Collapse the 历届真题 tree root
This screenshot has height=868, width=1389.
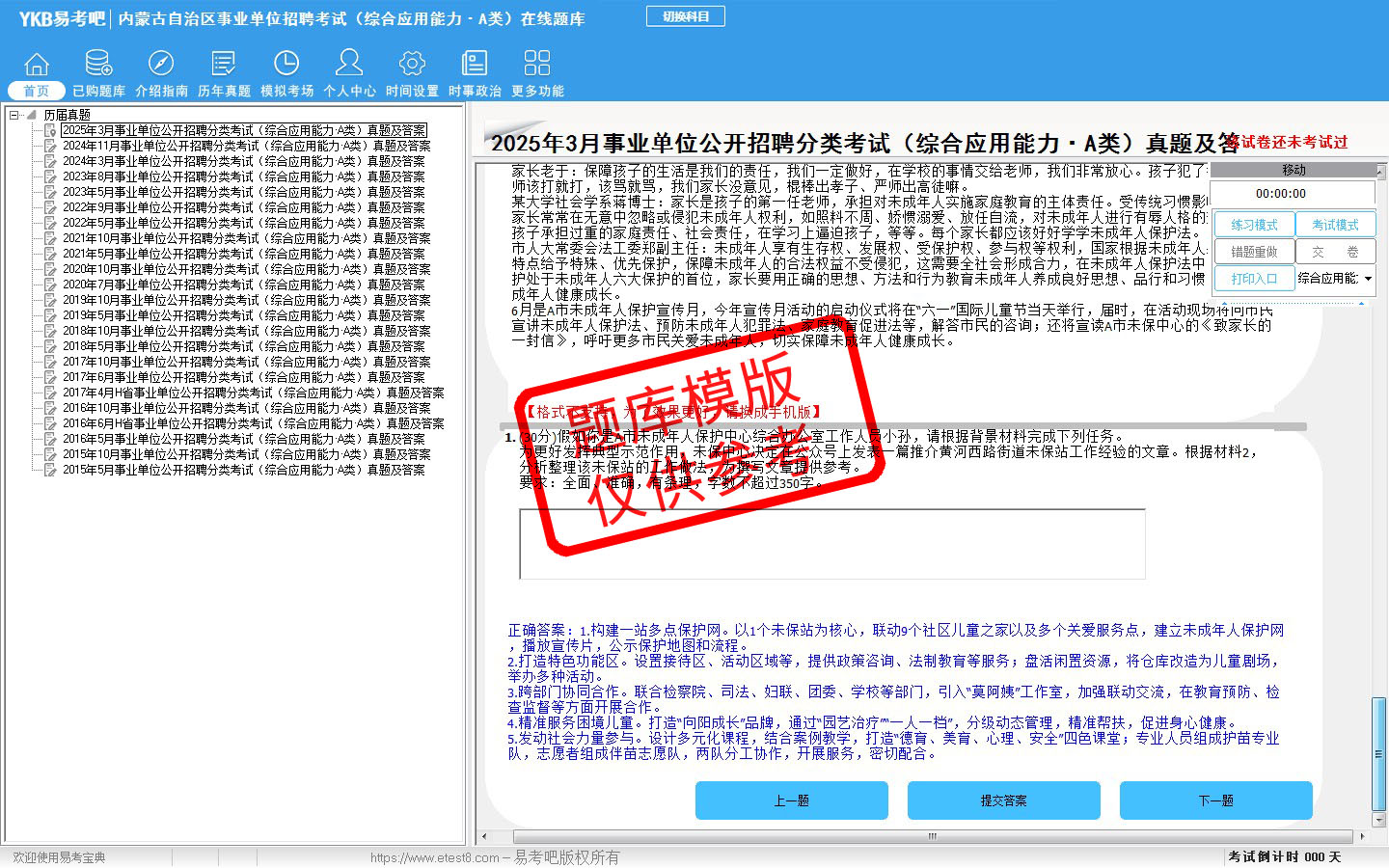click(14, 115)
